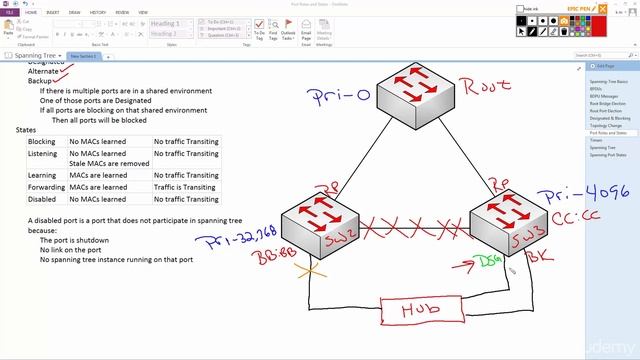Switch to the INSERT ribbon tab
Image resolution: width=640 pixels, height=360 pixels.
tap(53, 12)
